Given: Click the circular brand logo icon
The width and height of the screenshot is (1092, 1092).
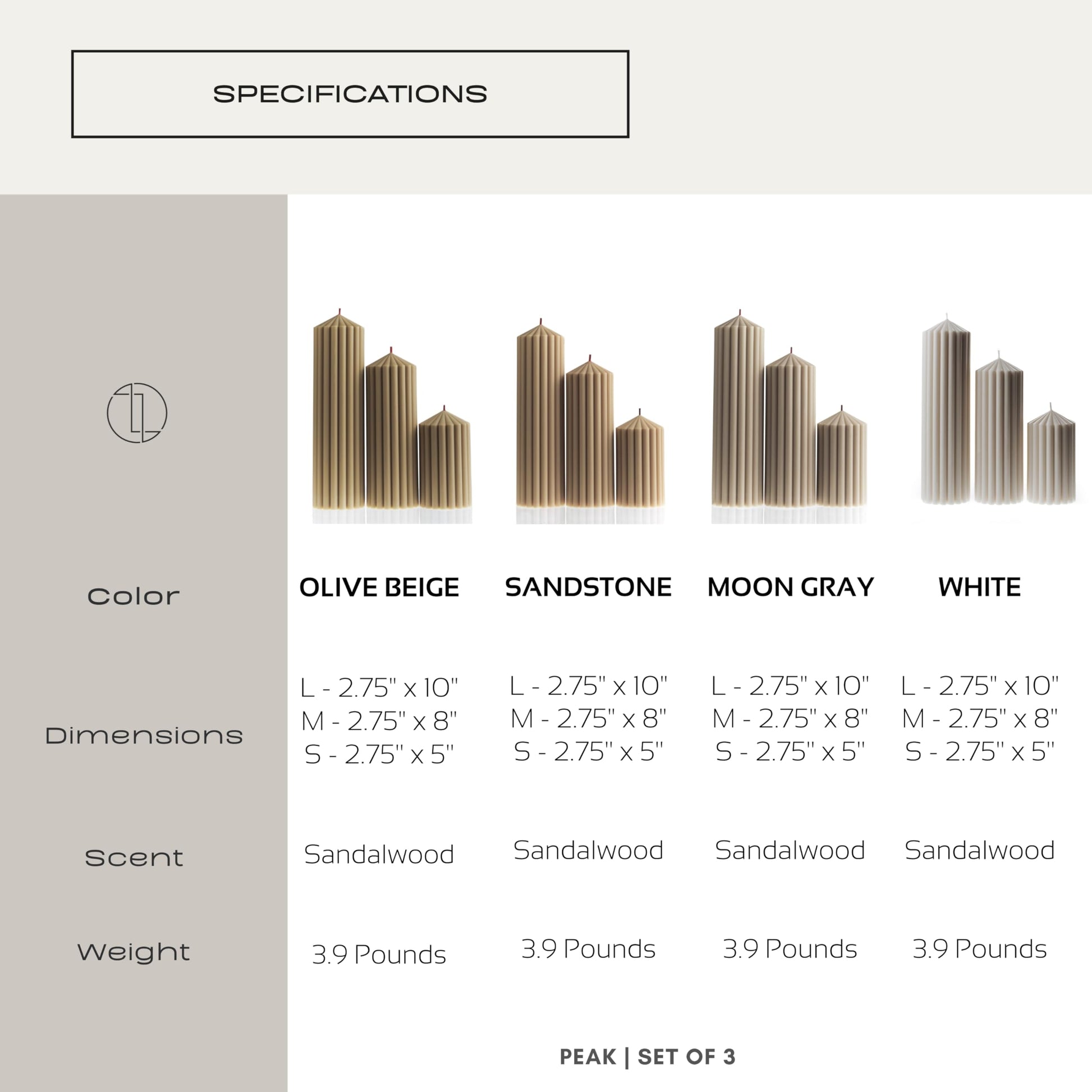Looking at the screenshot, I should tap(137, 412).
